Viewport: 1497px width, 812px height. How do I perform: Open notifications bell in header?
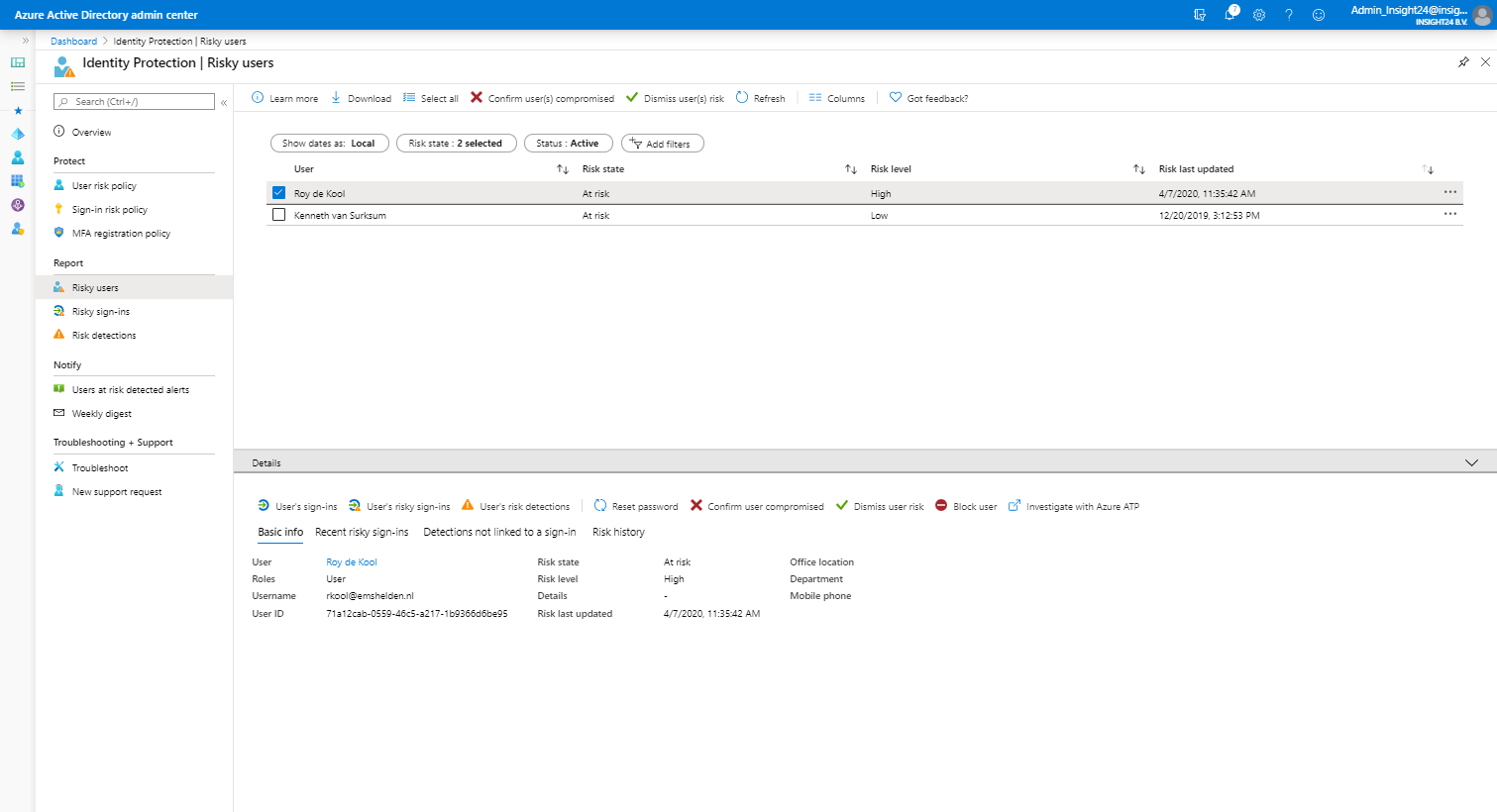point(1230,15)
